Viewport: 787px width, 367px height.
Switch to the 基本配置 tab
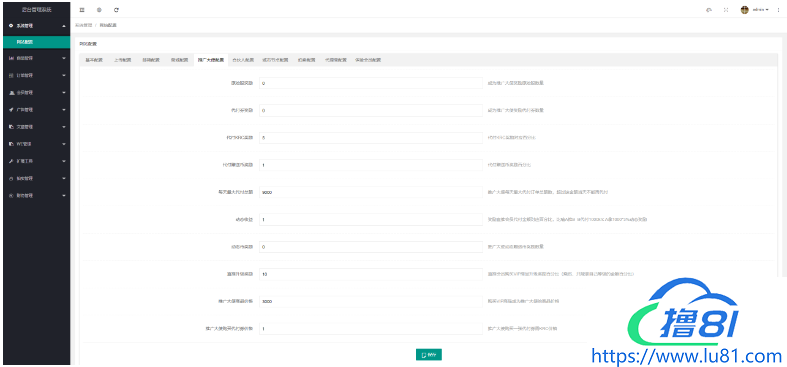94,60
